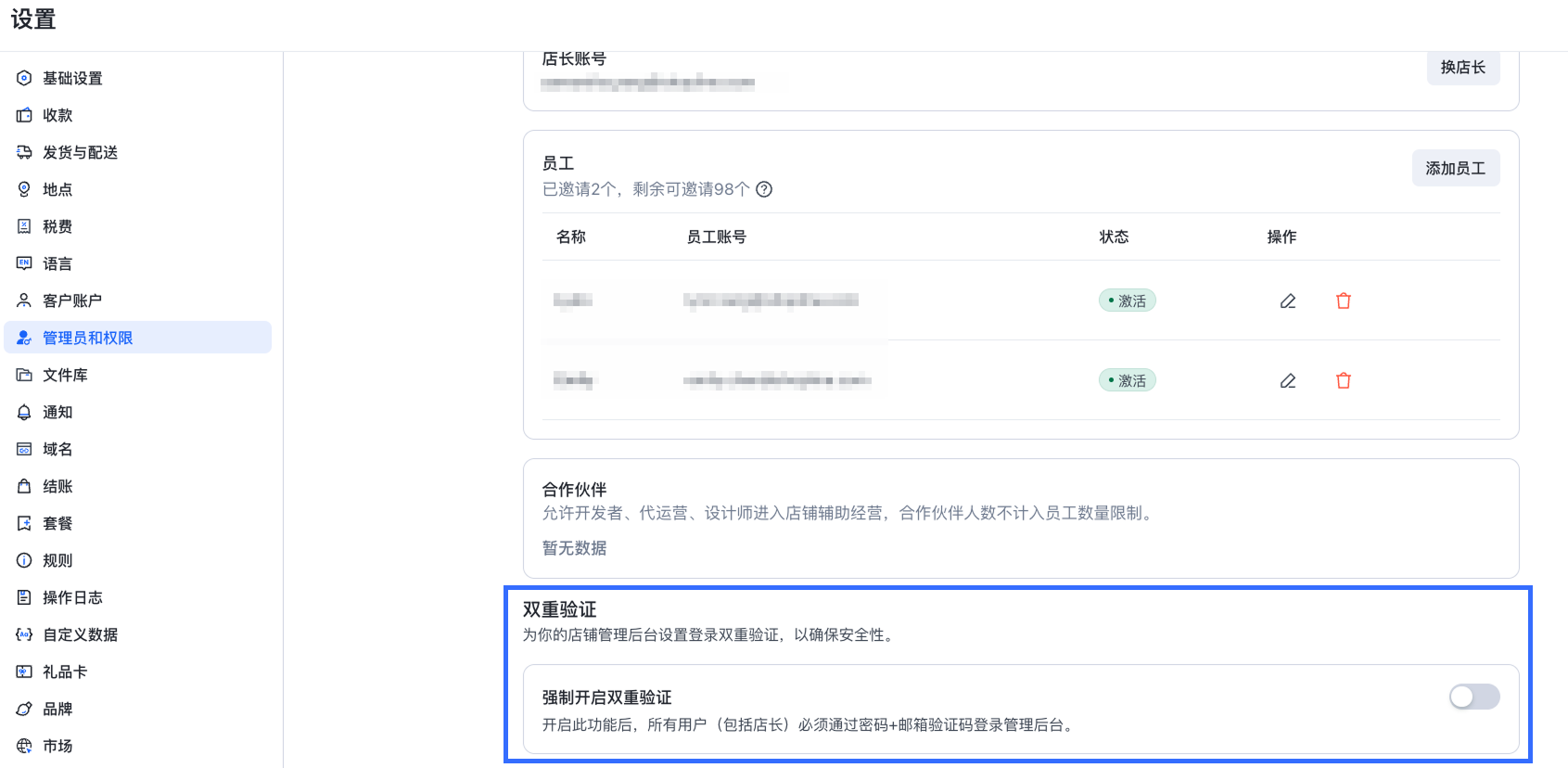This screenshot has width=1568, height=768.
Task: Delete the second employee with trash icon
Action: [x=1344, y=380]
